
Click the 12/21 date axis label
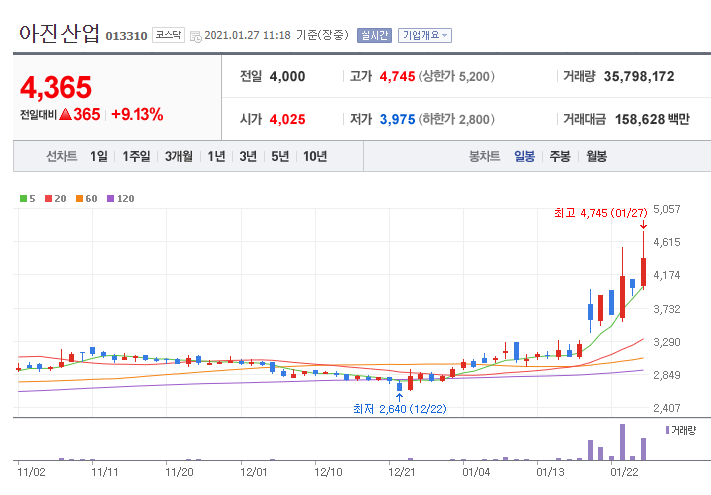402,472
